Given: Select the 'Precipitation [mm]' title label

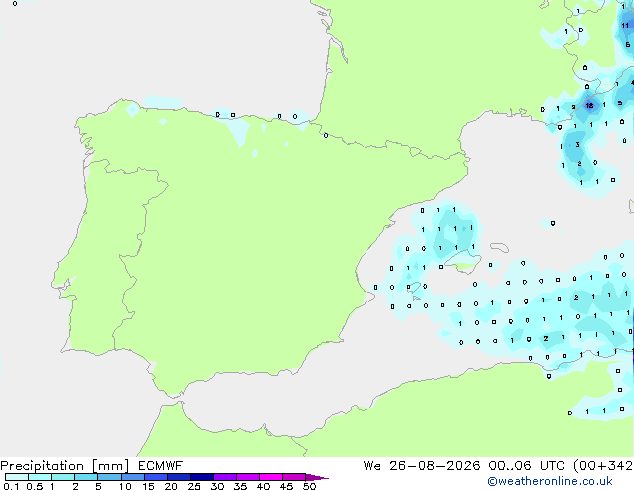Looking at the screenshot, I should point(65,466).
